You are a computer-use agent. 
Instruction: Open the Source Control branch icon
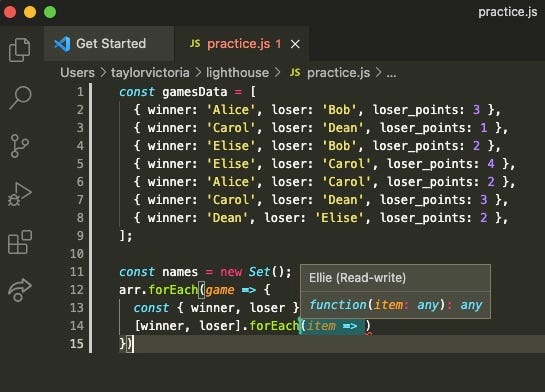click(x=19, y=146)
